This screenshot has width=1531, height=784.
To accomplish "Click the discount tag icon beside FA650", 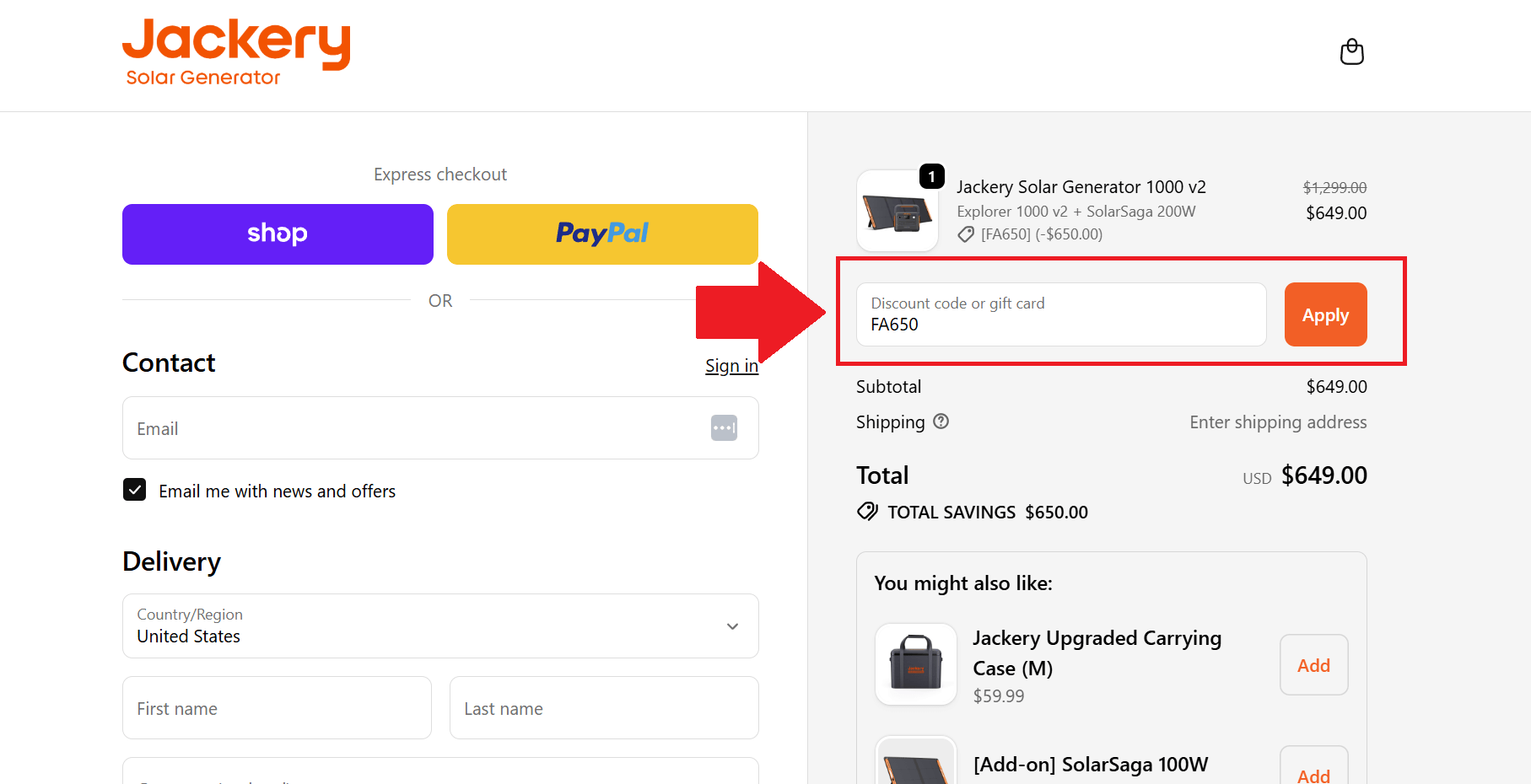I will pos(966,234).
